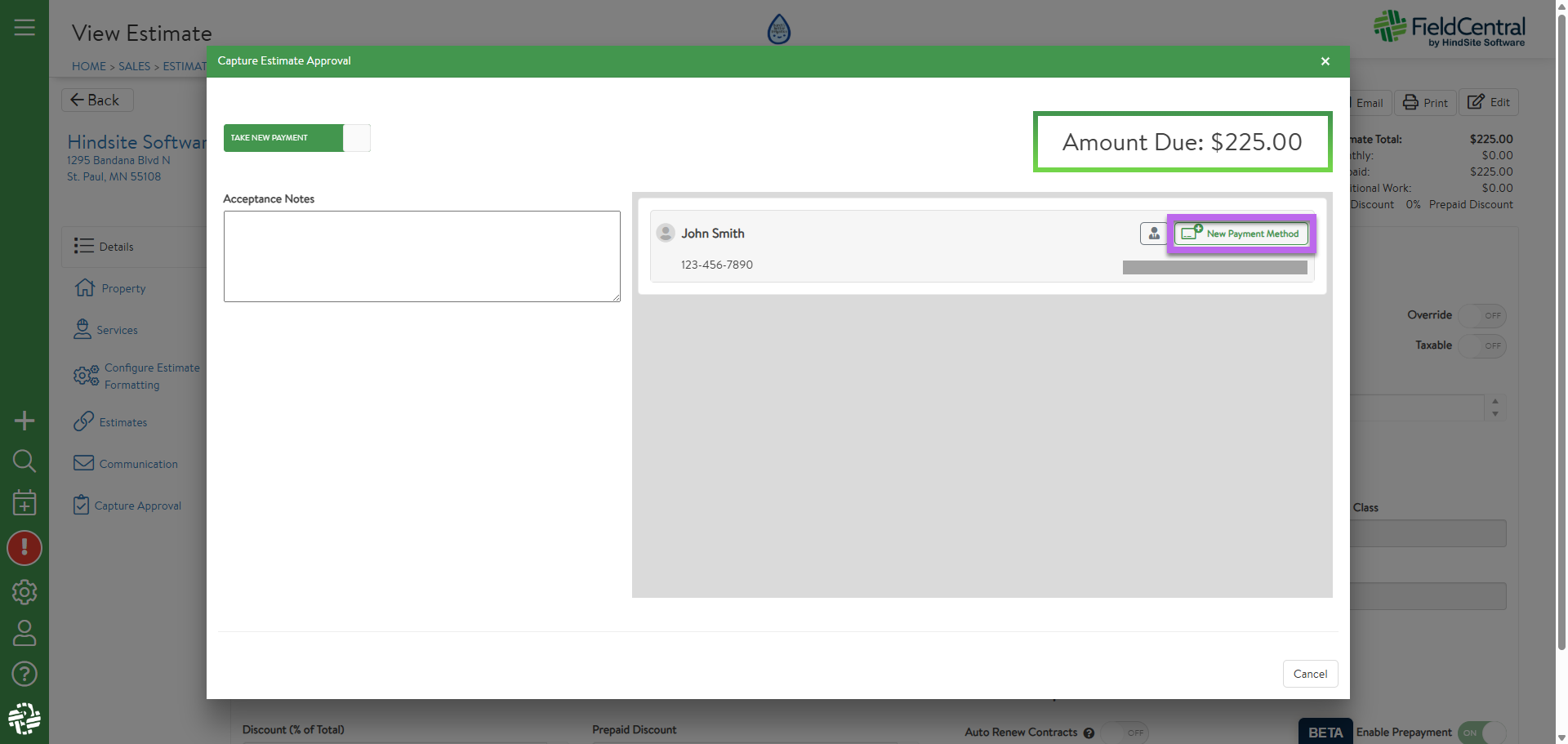Open help question mark icon
Image resolution: width=1568 pixels, height=744 pixels.
24,674
